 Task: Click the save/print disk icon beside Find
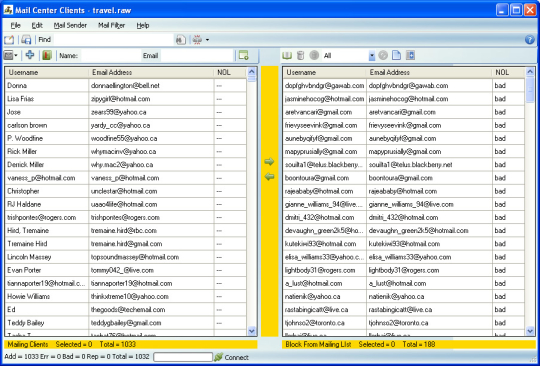tap(26, 40)
